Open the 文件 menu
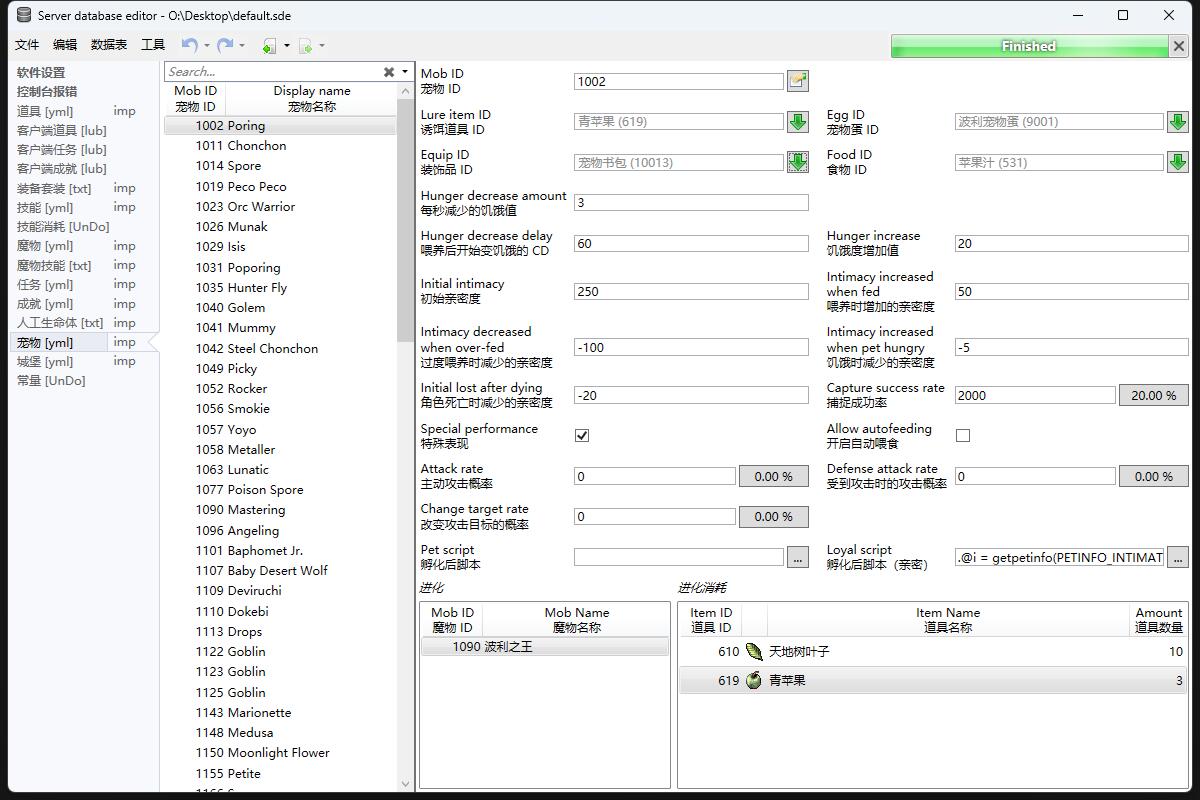Screen dimensions: 1200x800 pyautogui.click(x=27, y=45)
